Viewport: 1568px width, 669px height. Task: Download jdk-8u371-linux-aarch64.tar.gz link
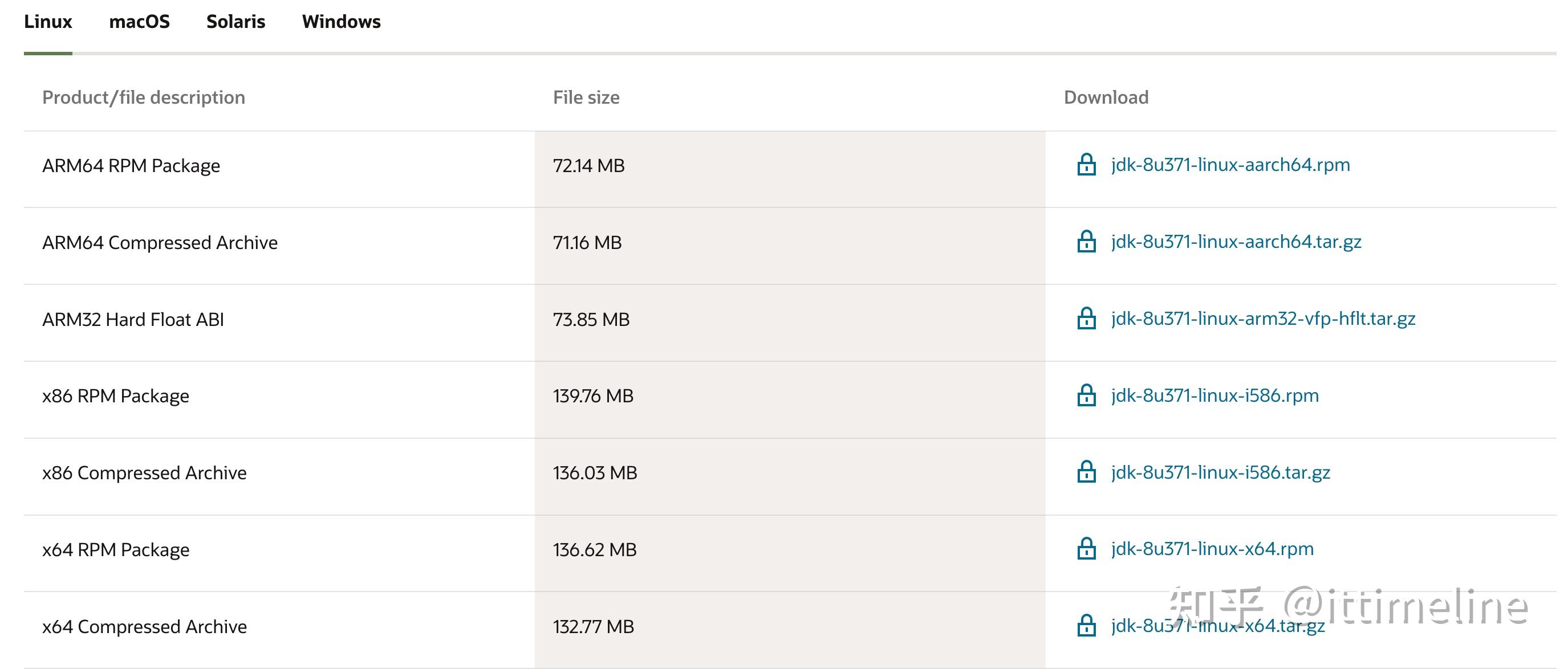point(1236,242)
